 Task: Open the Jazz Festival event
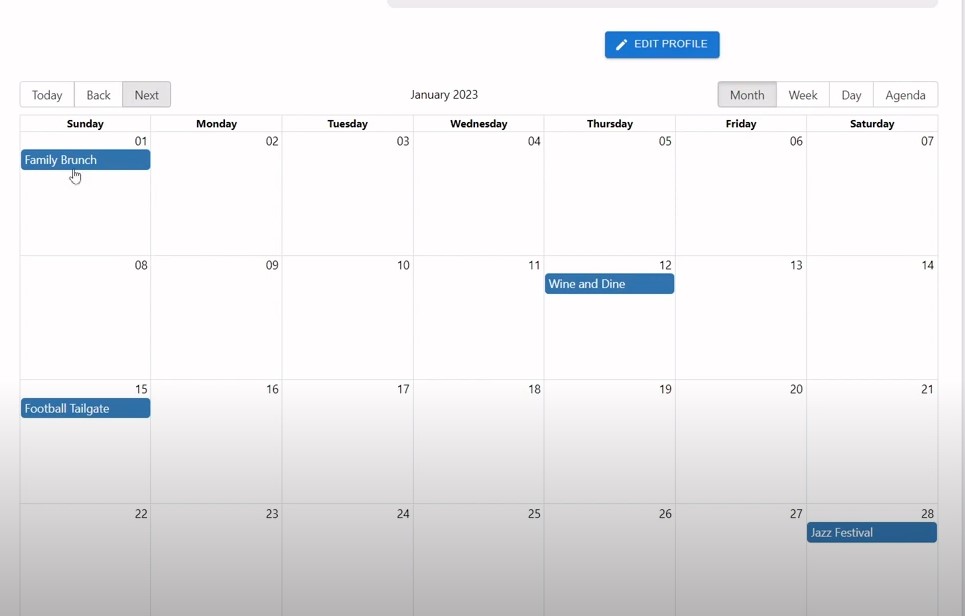tap(871, 532)
